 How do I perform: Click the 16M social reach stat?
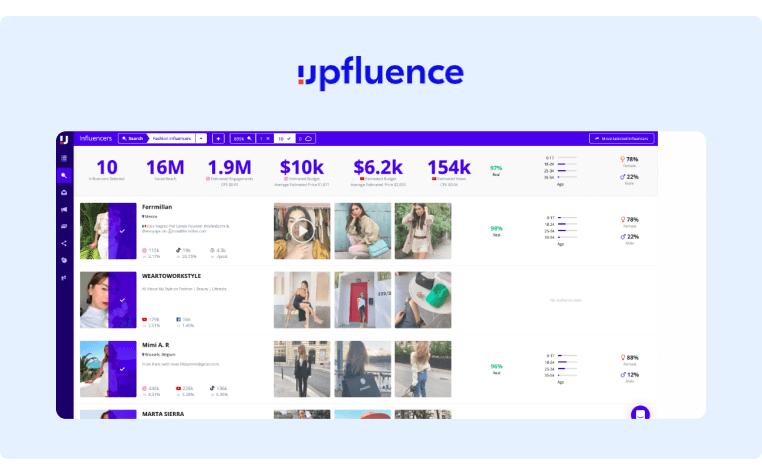[165, 170]
